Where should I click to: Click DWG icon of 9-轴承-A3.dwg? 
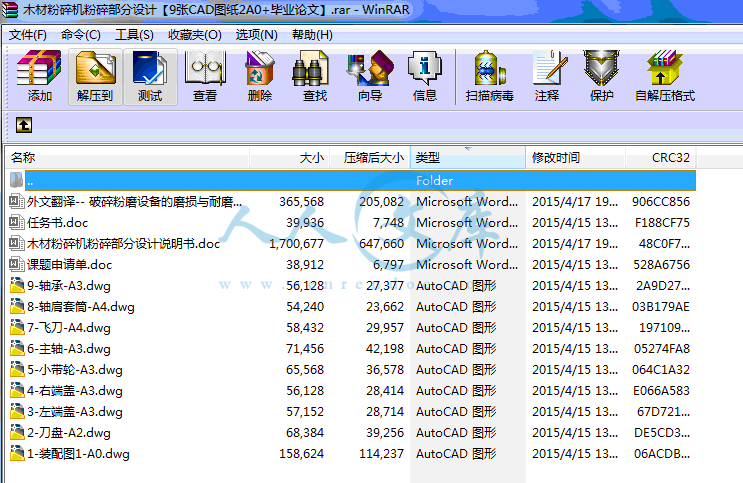17,285
